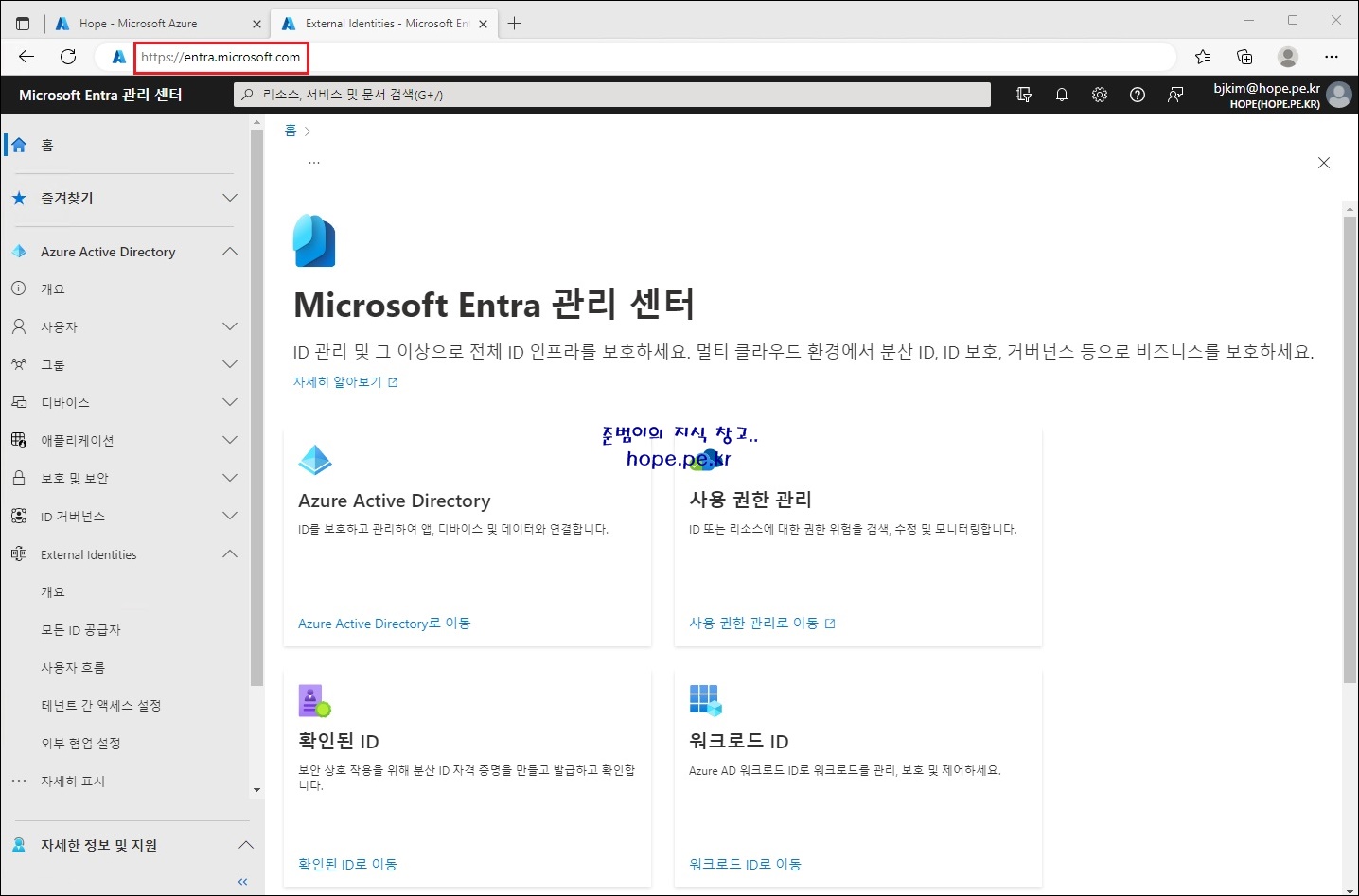Image resolution: width=1359 pixels, height=896 pixels.
Task: Open 테넌트 간 액세스 설정 item
Action: [101, 706]
